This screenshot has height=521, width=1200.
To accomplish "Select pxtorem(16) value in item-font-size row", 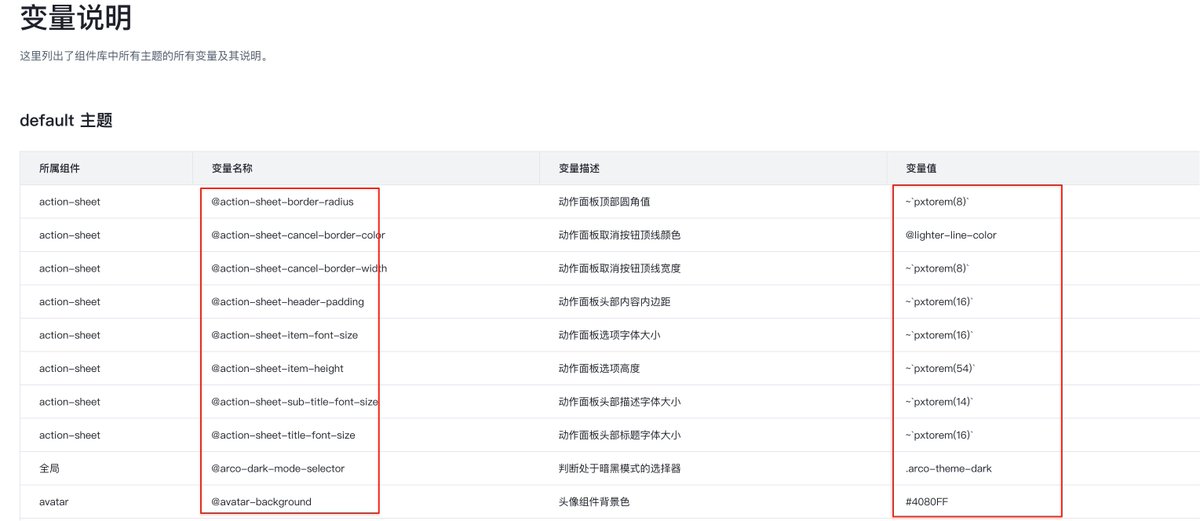I will coord(938,335).
